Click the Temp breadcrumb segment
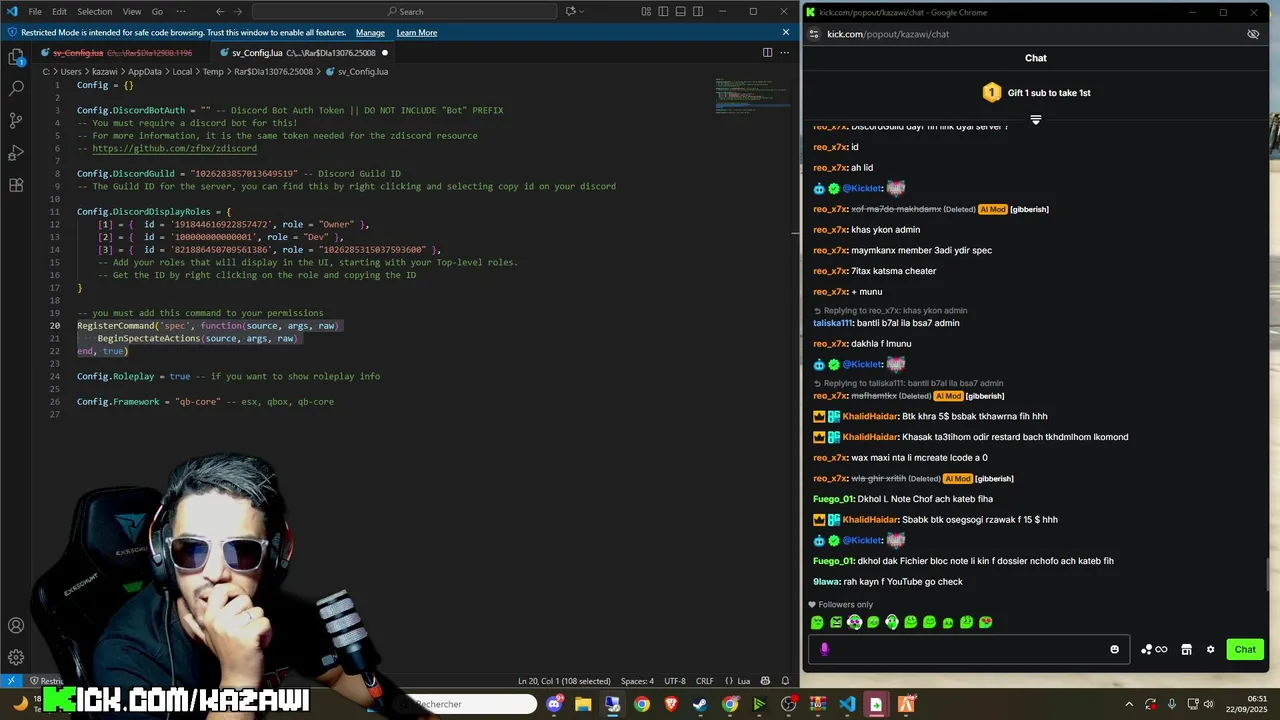This screenshot has height=720, width=1280. [x=212, y=72]
